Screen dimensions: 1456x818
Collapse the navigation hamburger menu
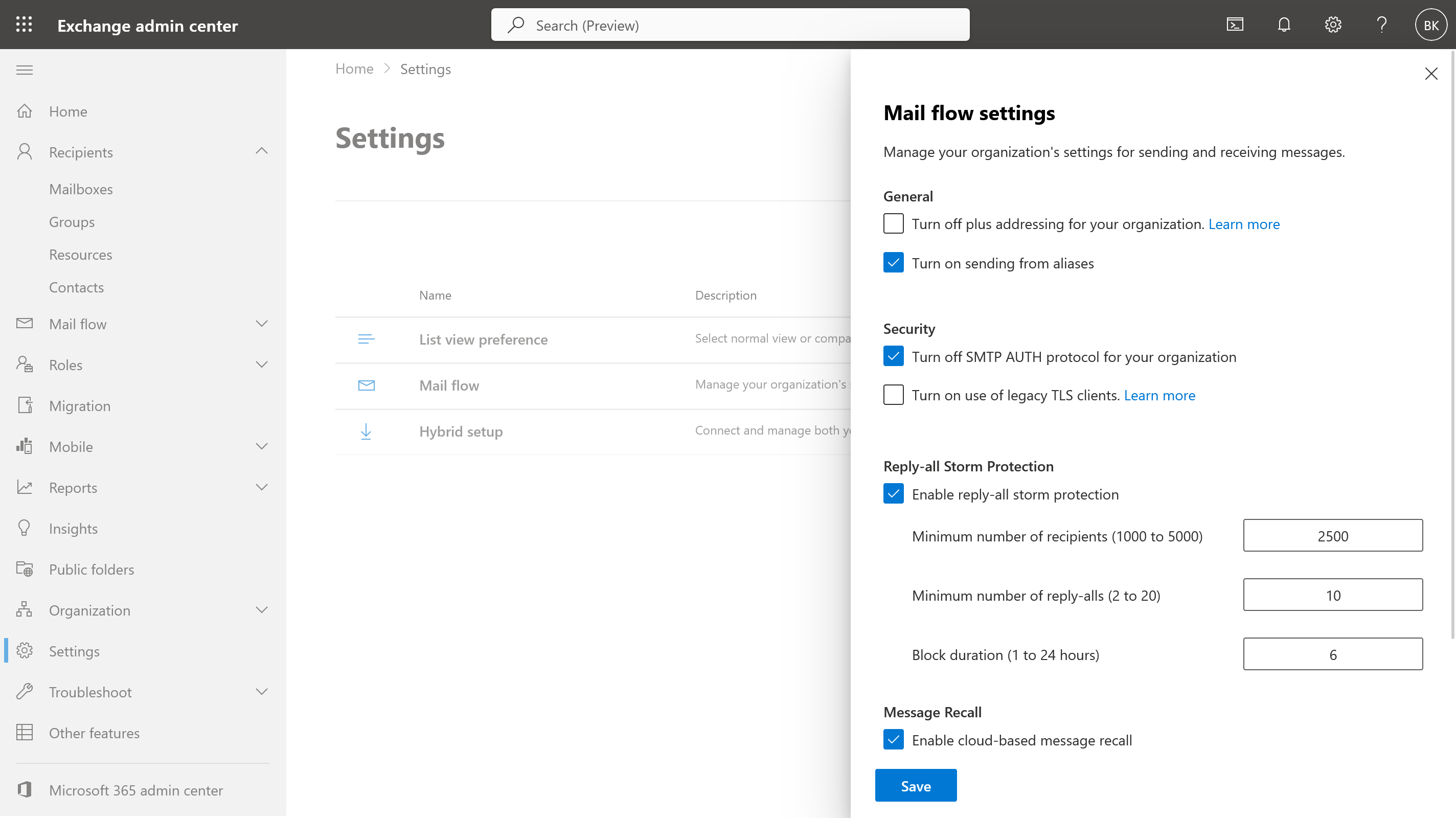coord(25,70)
